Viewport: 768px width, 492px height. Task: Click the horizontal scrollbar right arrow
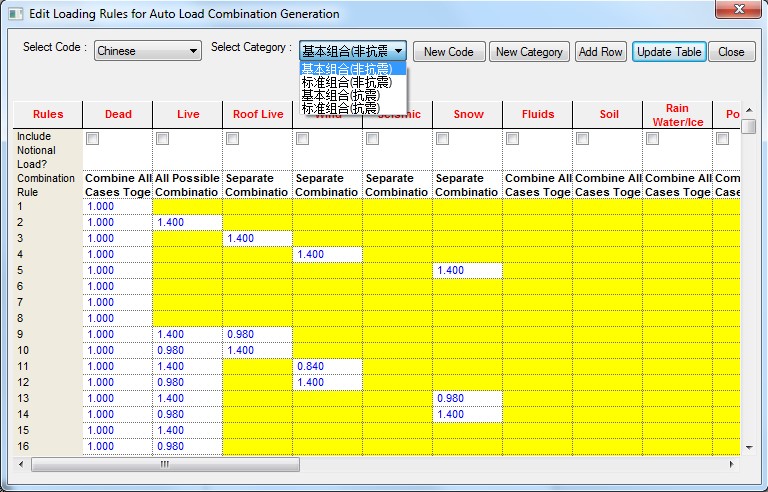click(731, 465)
